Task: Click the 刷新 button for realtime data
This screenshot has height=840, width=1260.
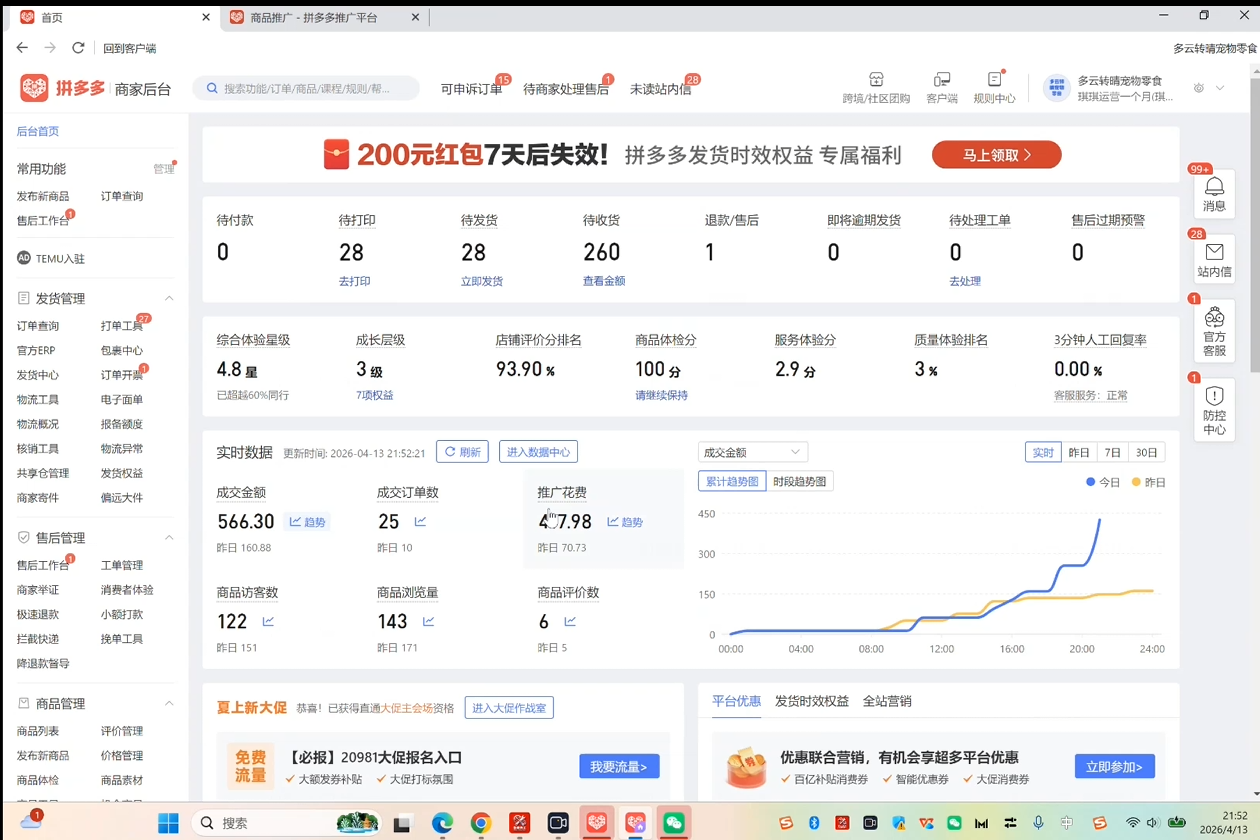Action: (462, 452)
